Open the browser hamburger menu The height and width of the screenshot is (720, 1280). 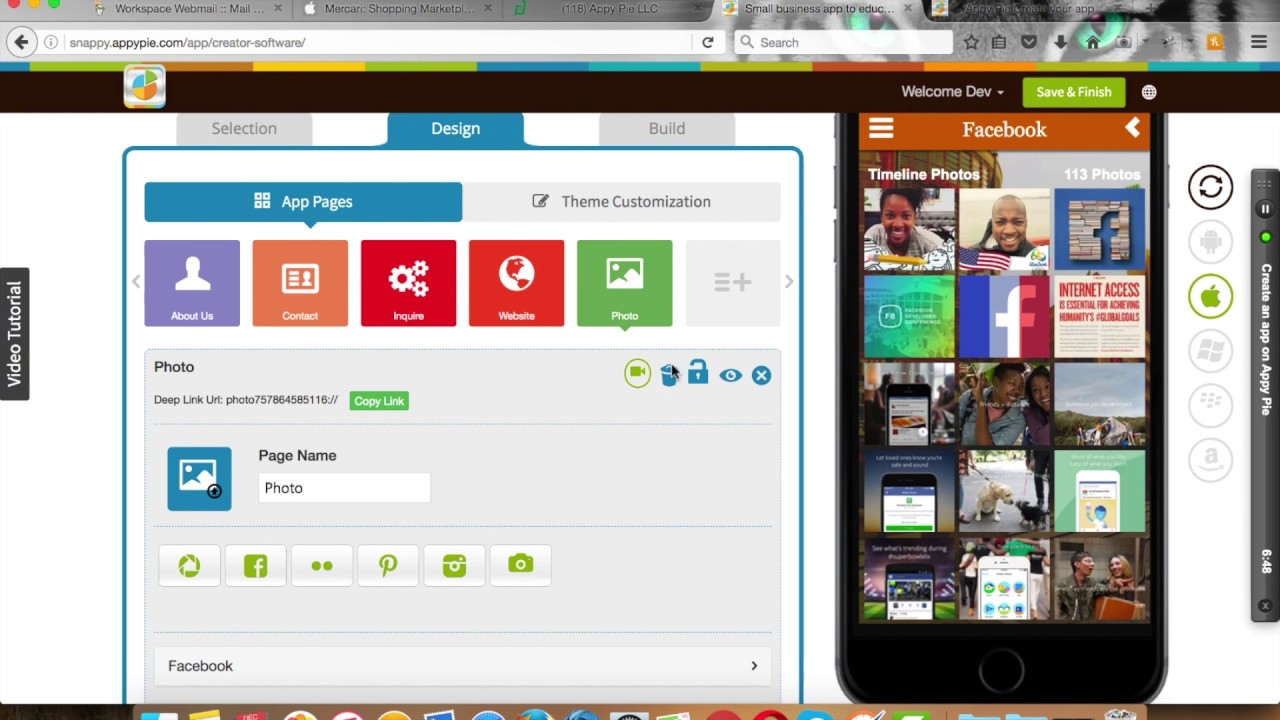tap(1259, 43)
